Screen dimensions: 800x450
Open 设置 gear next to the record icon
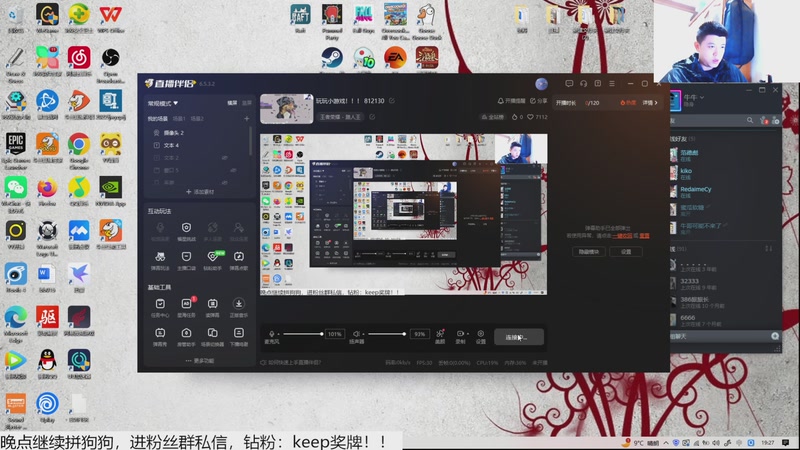click(x=481, y=336)
